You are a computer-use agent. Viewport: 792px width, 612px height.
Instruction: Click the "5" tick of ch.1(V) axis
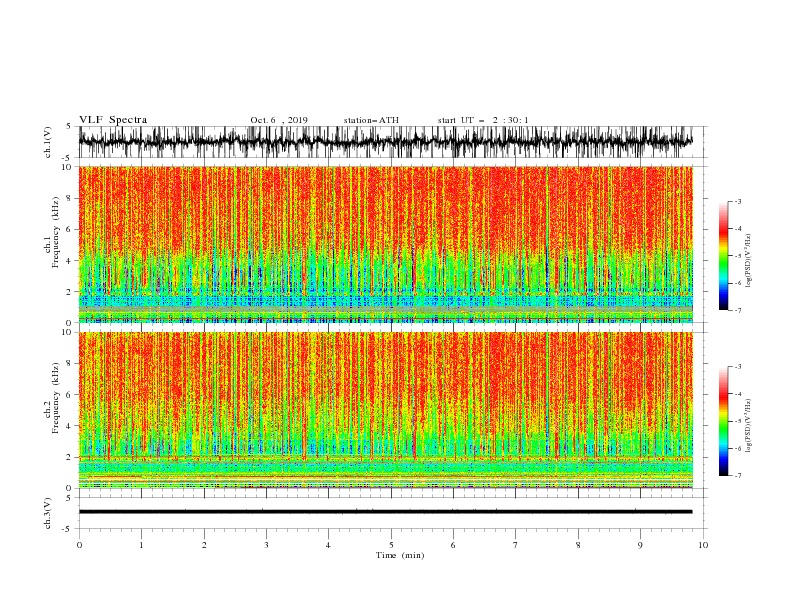[69, 126]
